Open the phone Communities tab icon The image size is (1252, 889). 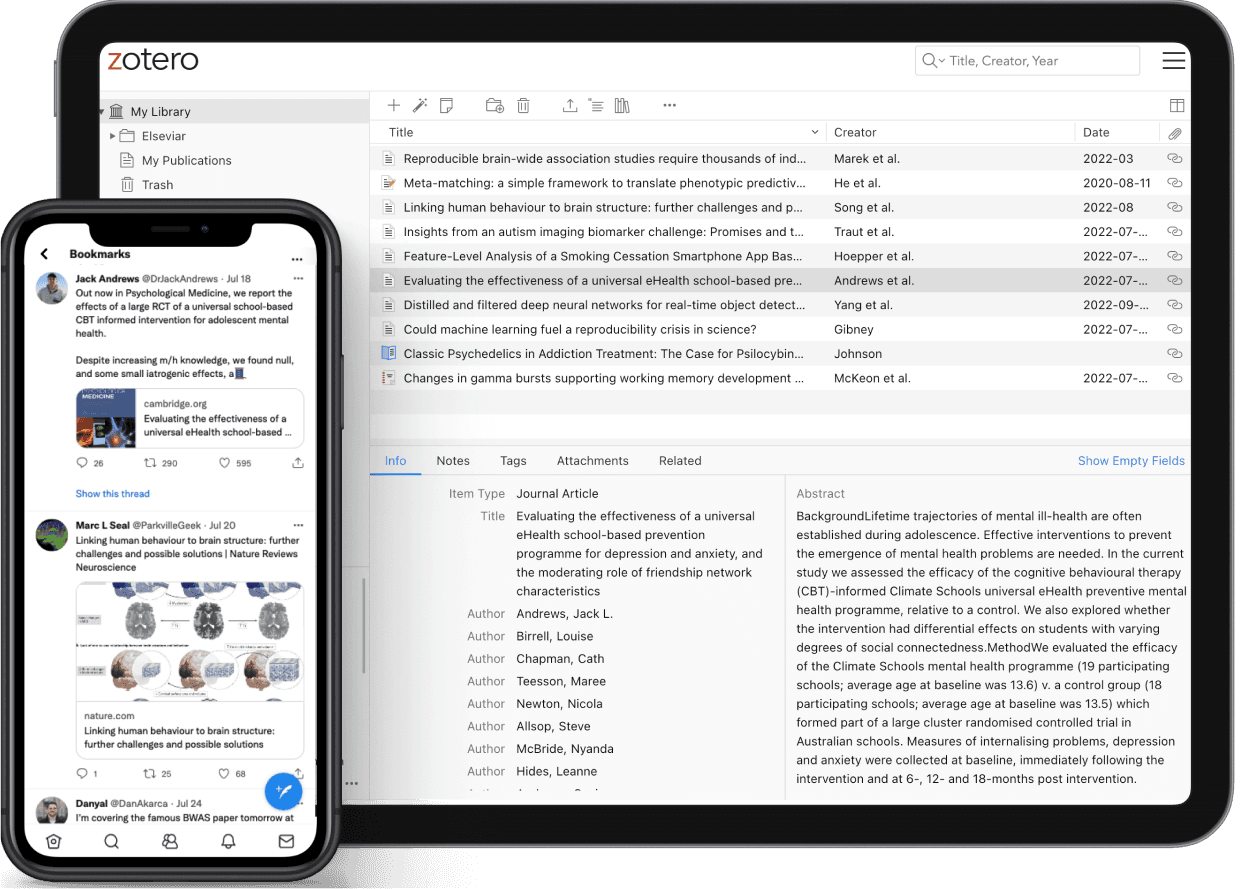(169, 842)
